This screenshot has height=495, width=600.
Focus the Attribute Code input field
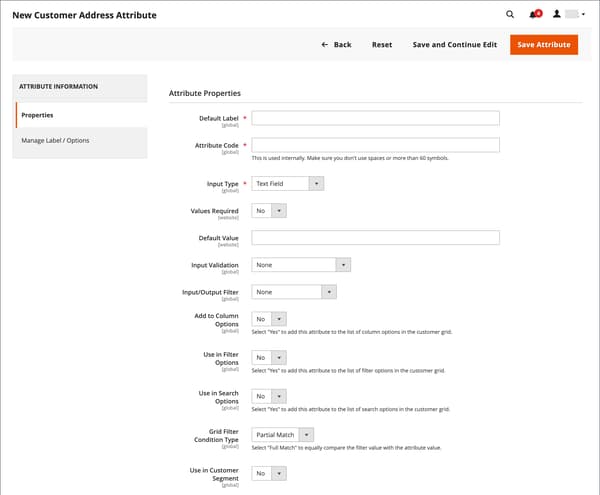click(x=375, y=145)
